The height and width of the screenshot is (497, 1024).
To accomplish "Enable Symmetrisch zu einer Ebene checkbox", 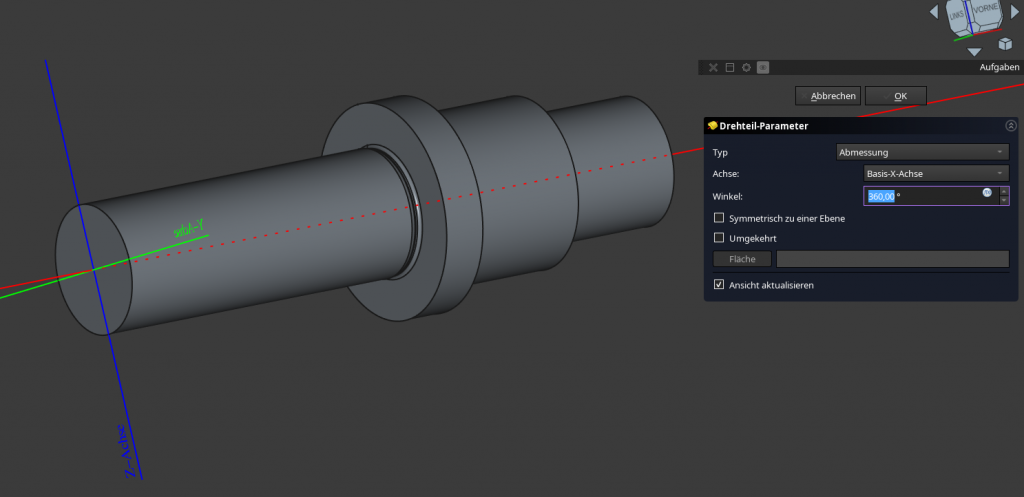I will pos(719,218).
